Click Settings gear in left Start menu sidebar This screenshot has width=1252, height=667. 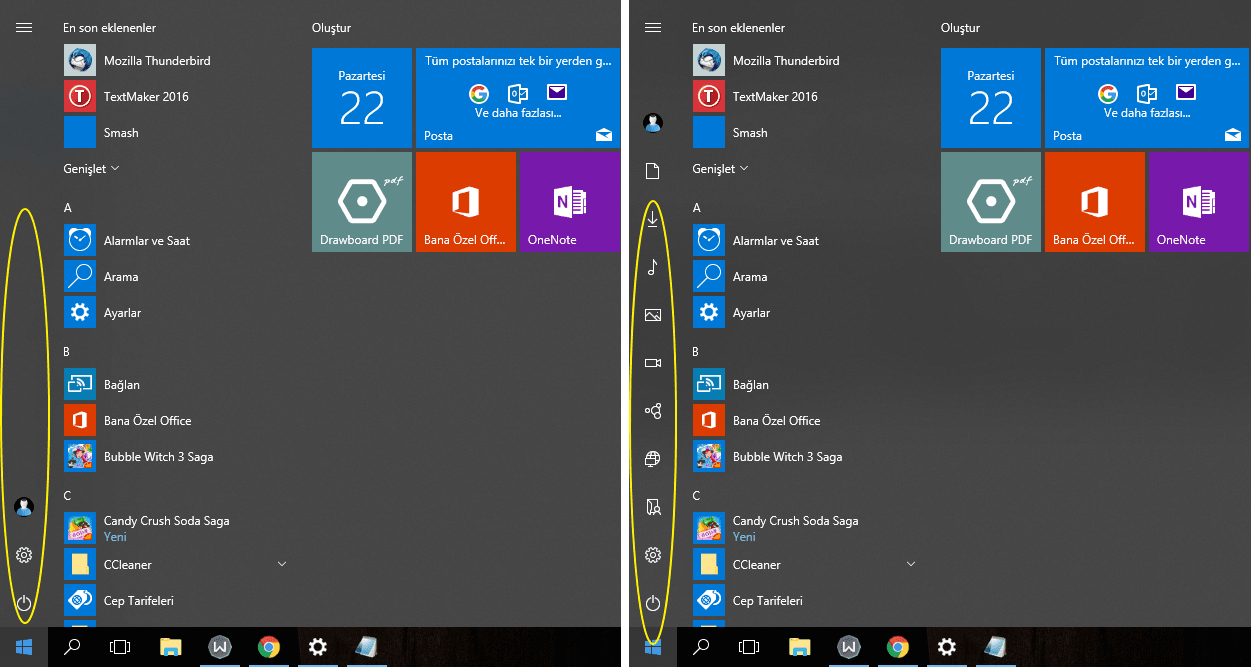[x=24, y=554]
